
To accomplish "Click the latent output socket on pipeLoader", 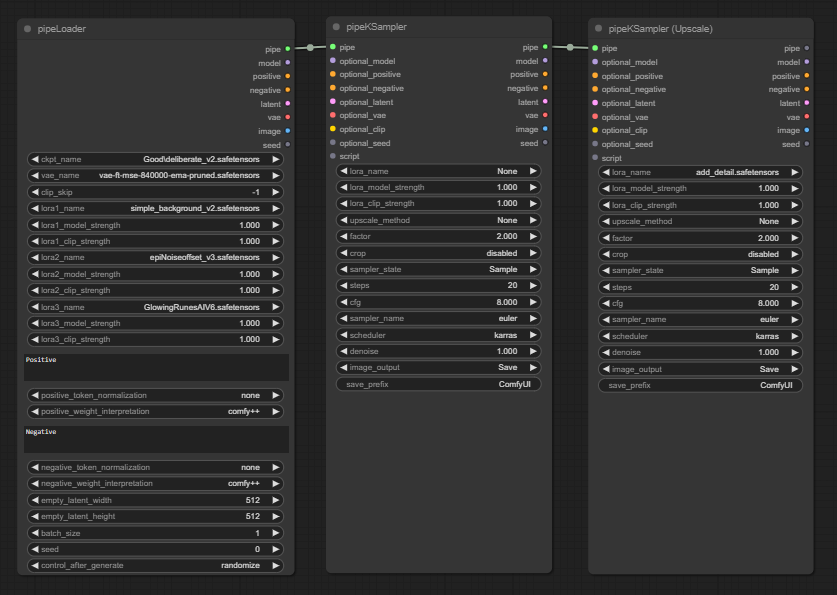I will click(x=288, y=104).
